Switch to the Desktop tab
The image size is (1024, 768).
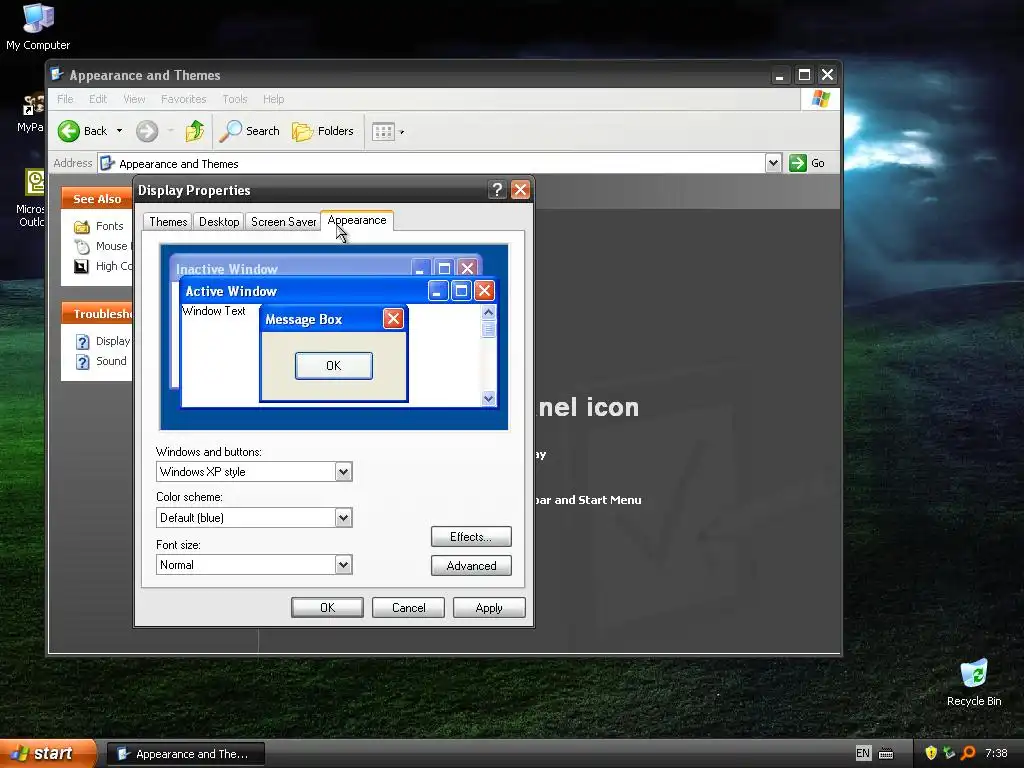(219, 222)
